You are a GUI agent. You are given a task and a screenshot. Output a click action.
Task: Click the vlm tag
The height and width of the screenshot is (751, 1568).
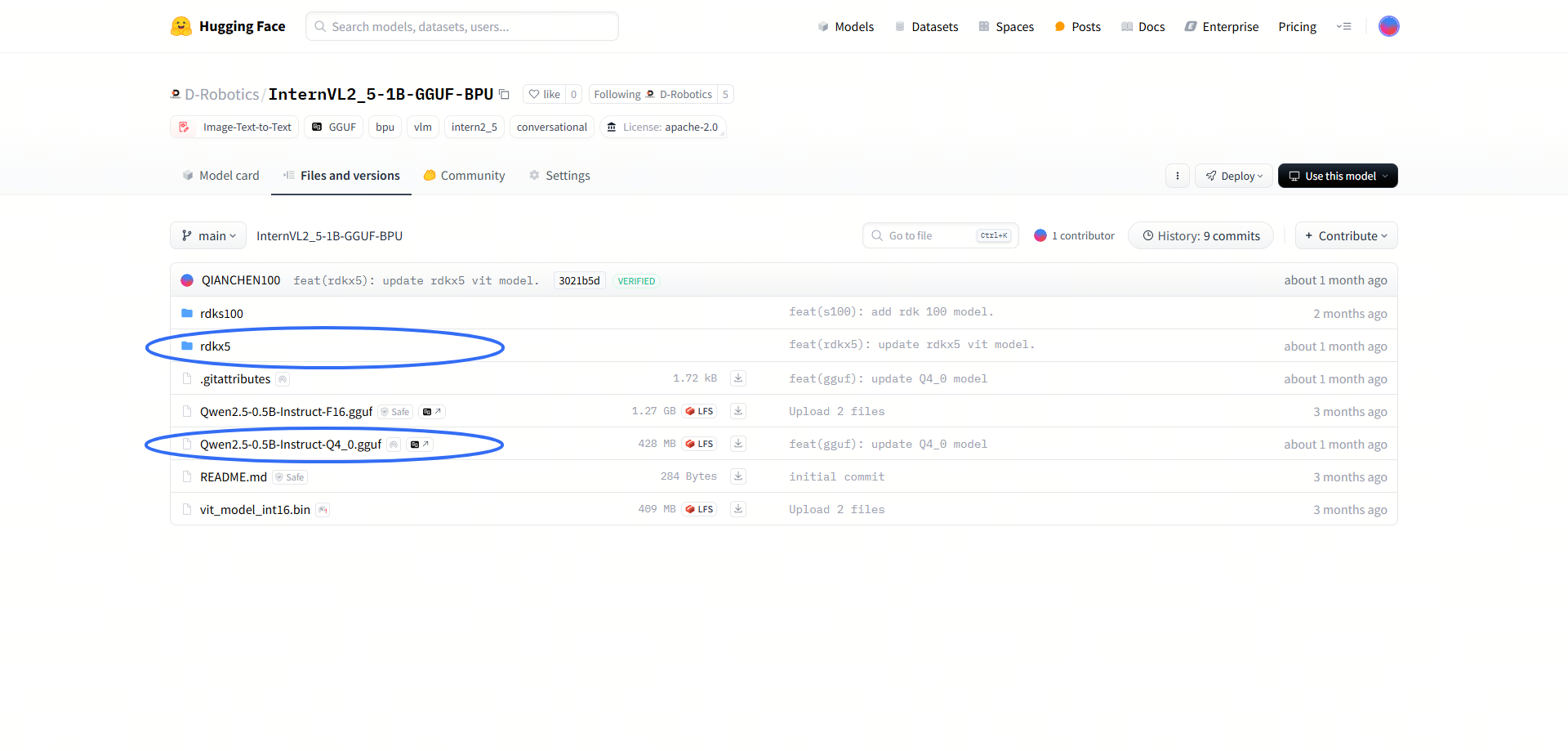422,127
